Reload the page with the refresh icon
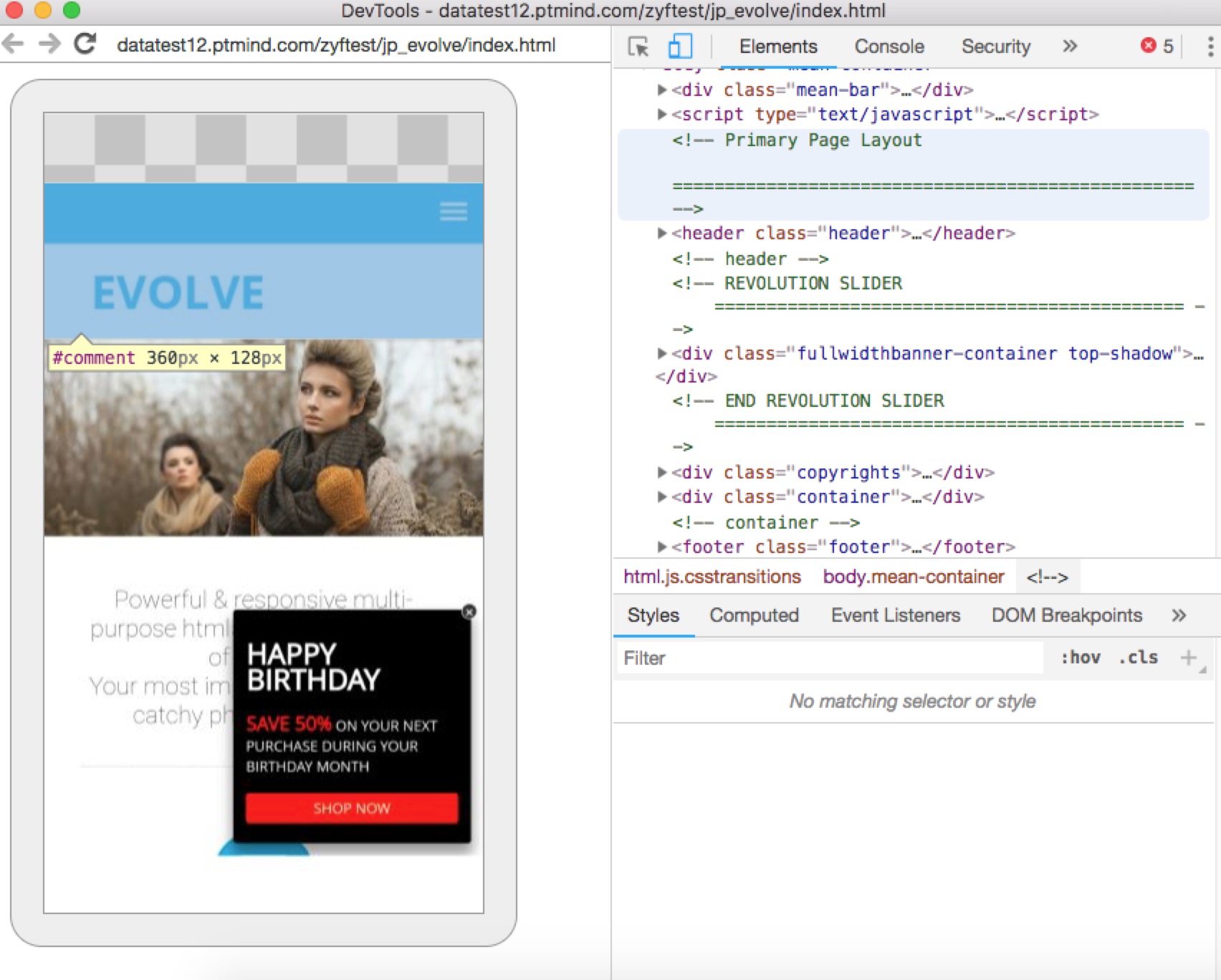1221x980 pixels. click(85, 44)
